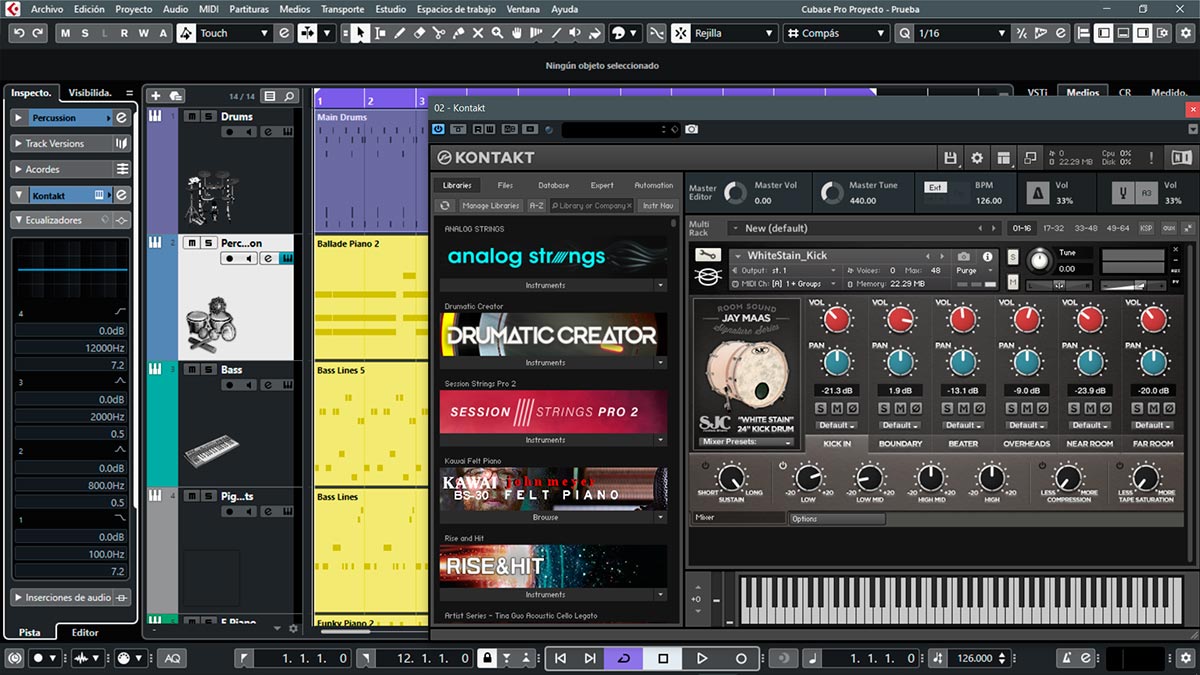Select the Split scissors tool

[439, 33]
